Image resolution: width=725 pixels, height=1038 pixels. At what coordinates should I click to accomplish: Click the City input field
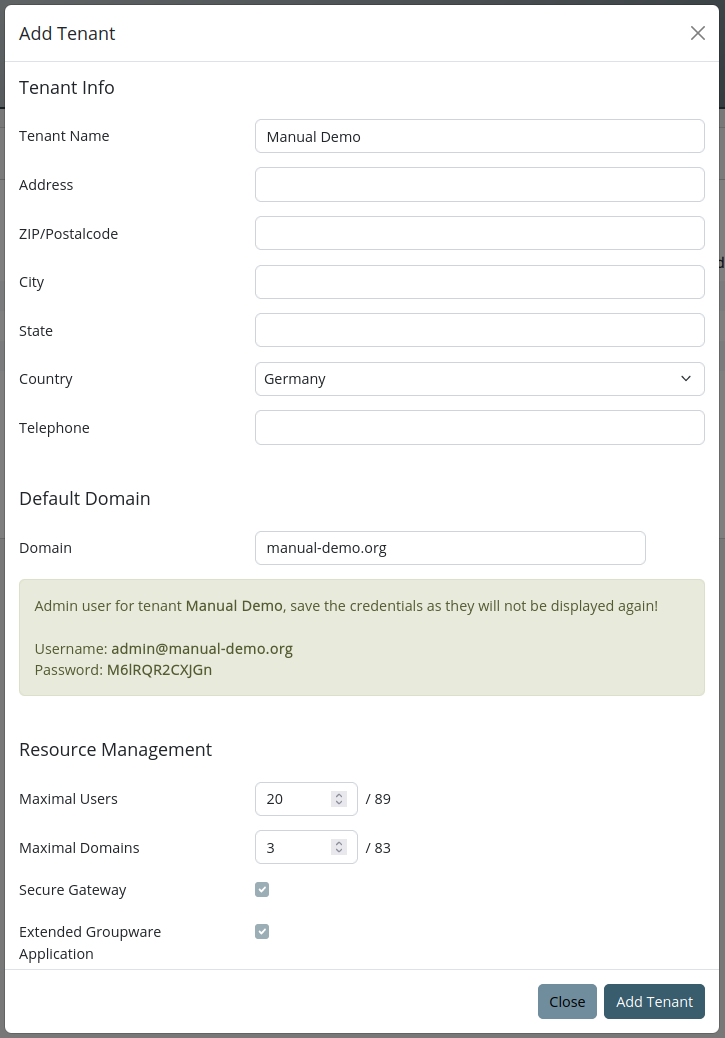tap(479, 281)
